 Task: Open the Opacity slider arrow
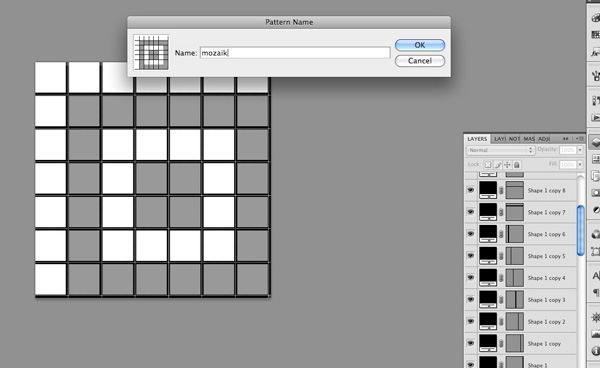(x=580, y=150)
